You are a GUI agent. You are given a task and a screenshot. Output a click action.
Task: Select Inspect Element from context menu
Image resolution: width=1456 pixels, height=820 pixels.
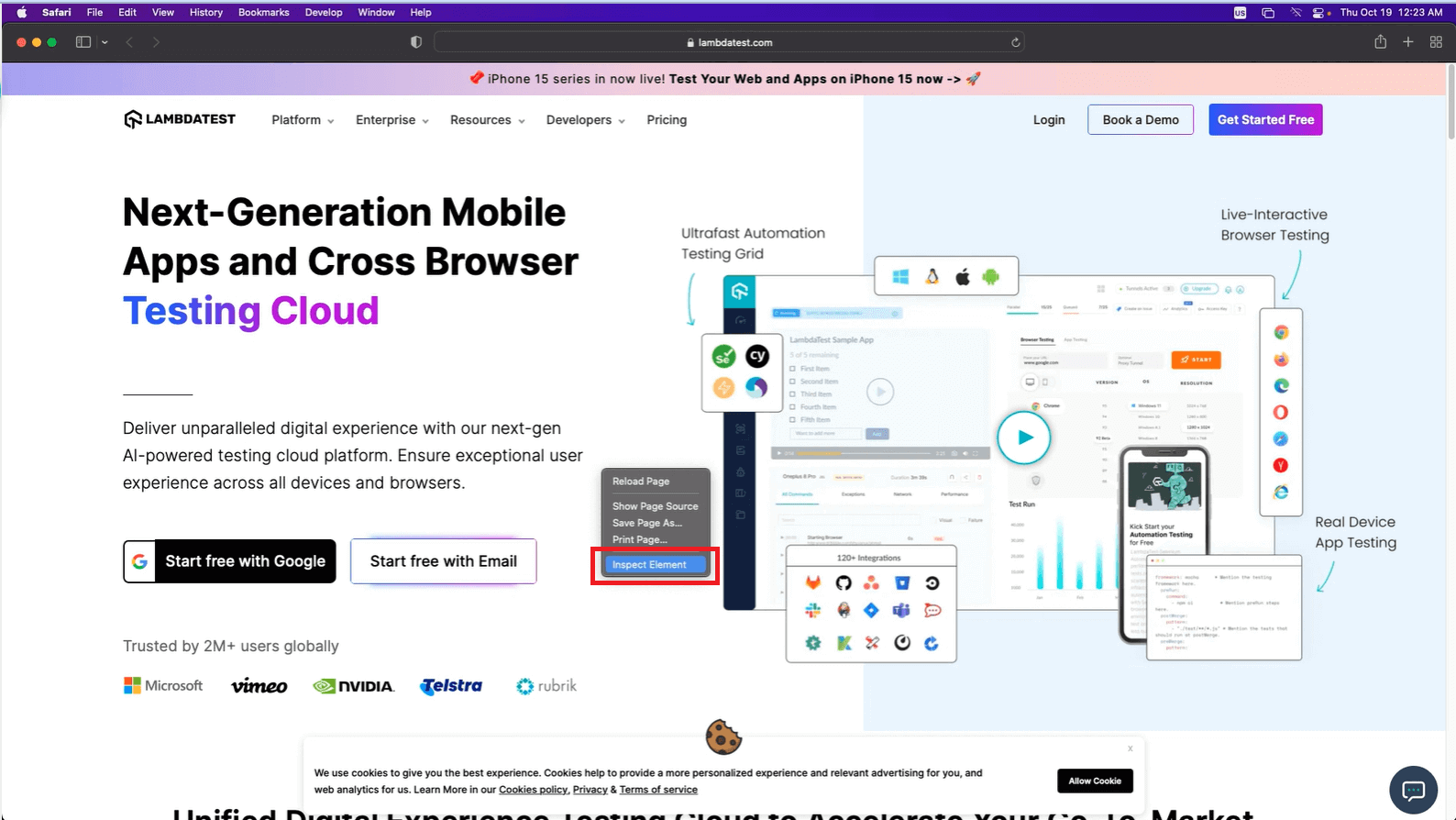(655, 565)
